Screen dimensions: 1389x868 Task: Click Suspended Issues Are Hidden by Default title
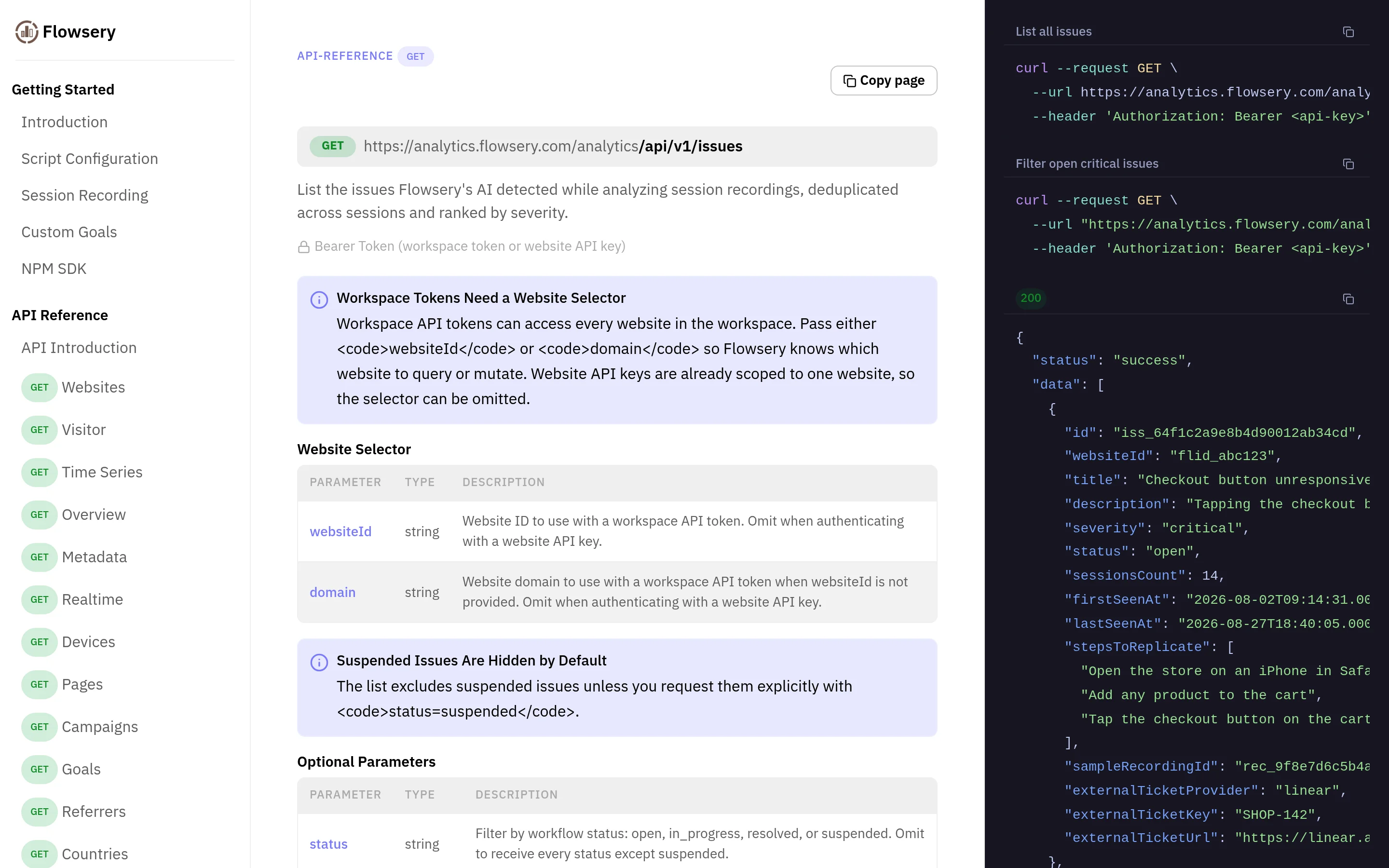pos(471,661)
